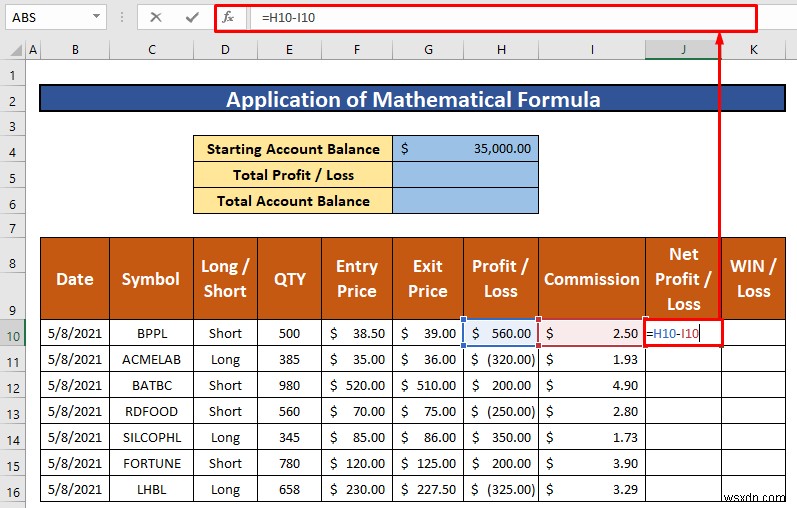Cancel the formula entry with X icon
The image size is (797, 508).
click(x=156, y=17)
